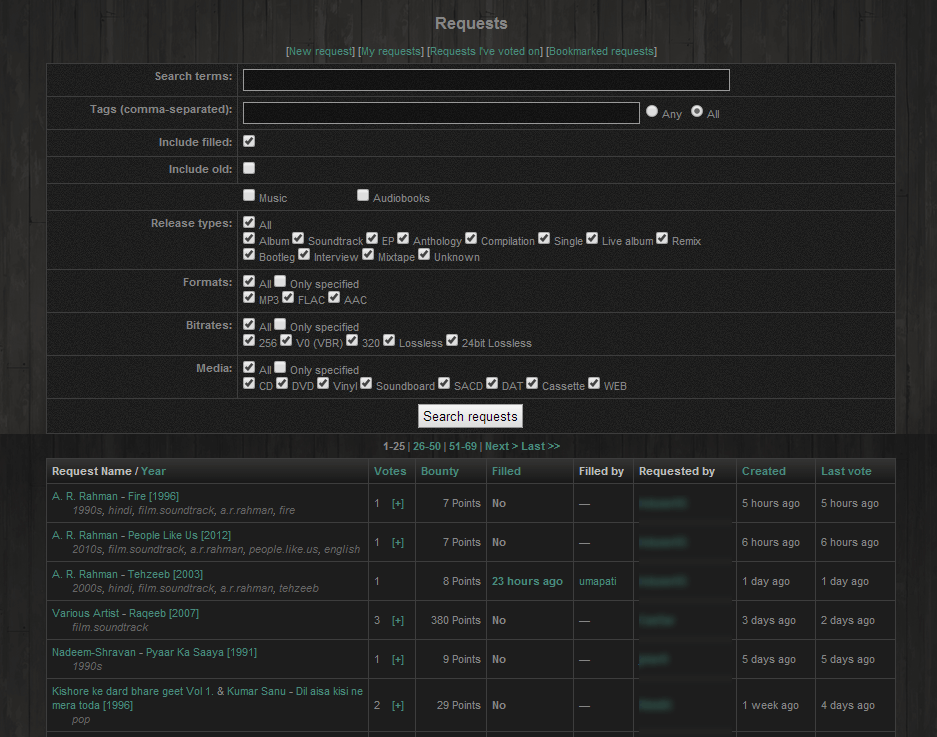Enable Only specified for Media
Viewport: 937px width, 737px height.
tap(280, 367)
